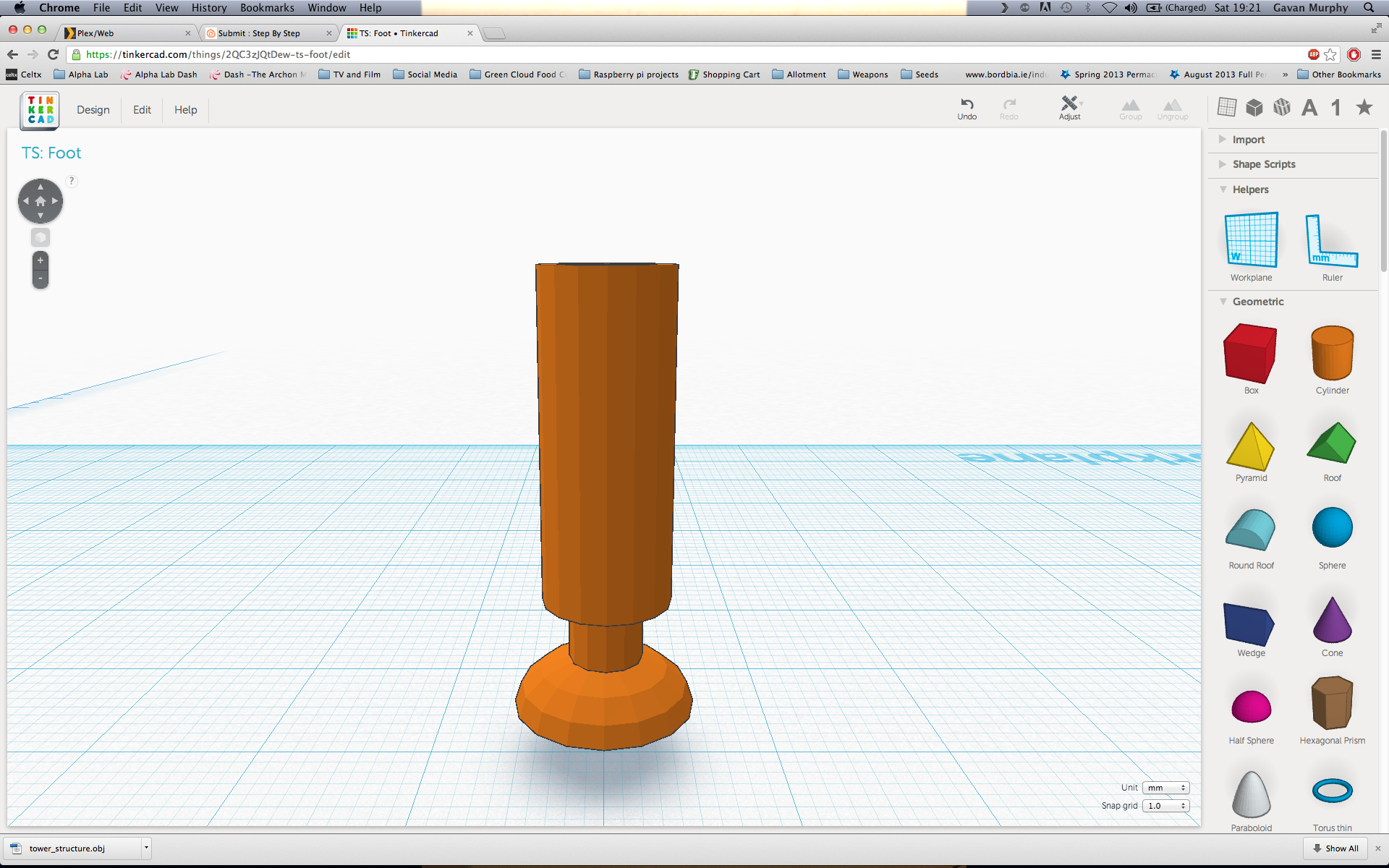1389x868 pixels.
Task: Choose the purple Cone shape
Action: (1332, 620)
